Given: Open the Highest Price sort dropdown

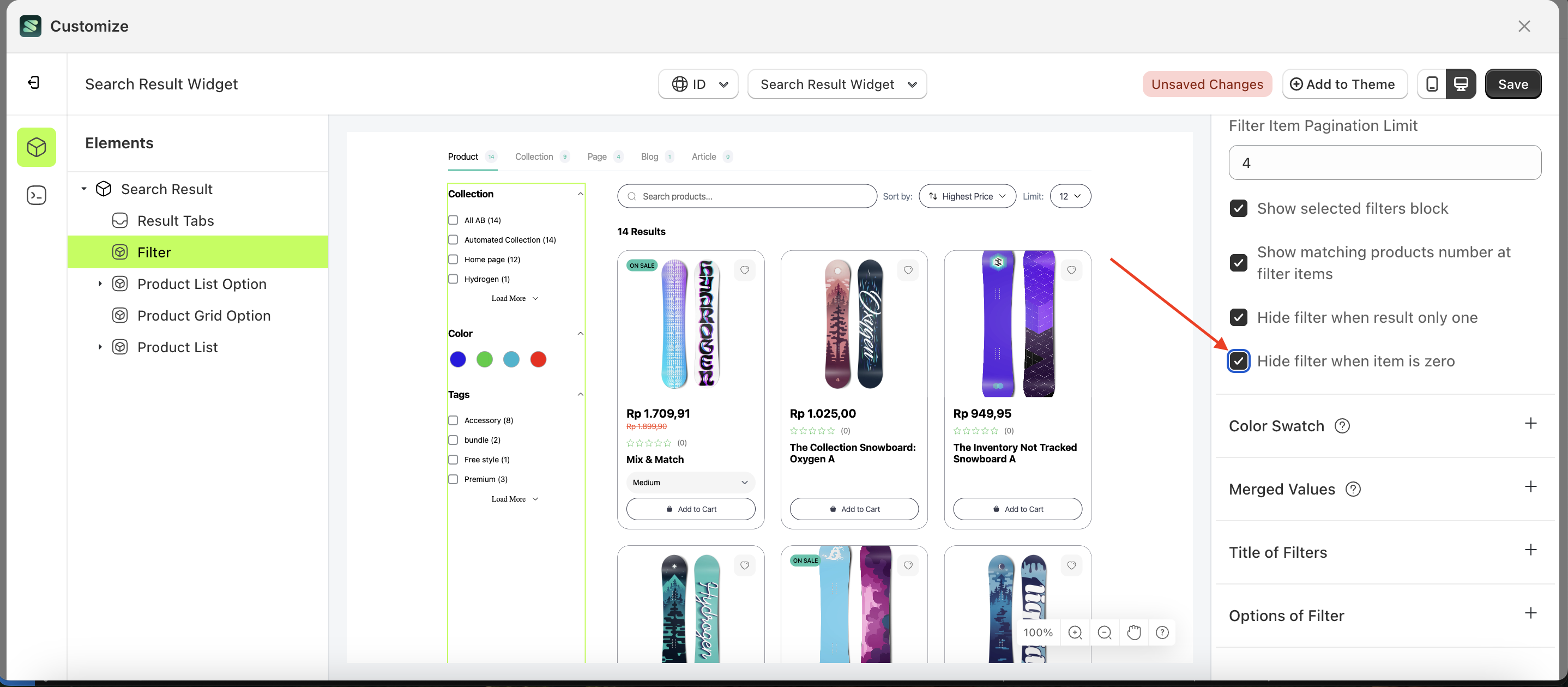Looking at the screenshot, I should click(x=967, y=196).
